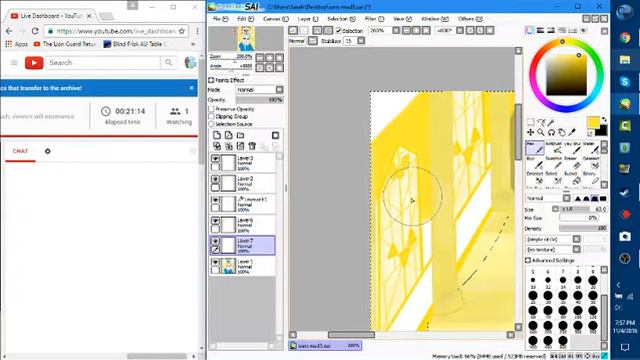Image resolution: width=640 pixels, height=360 pixels.
Task: Choose the lasso selection tool
Action: point(541,122)
